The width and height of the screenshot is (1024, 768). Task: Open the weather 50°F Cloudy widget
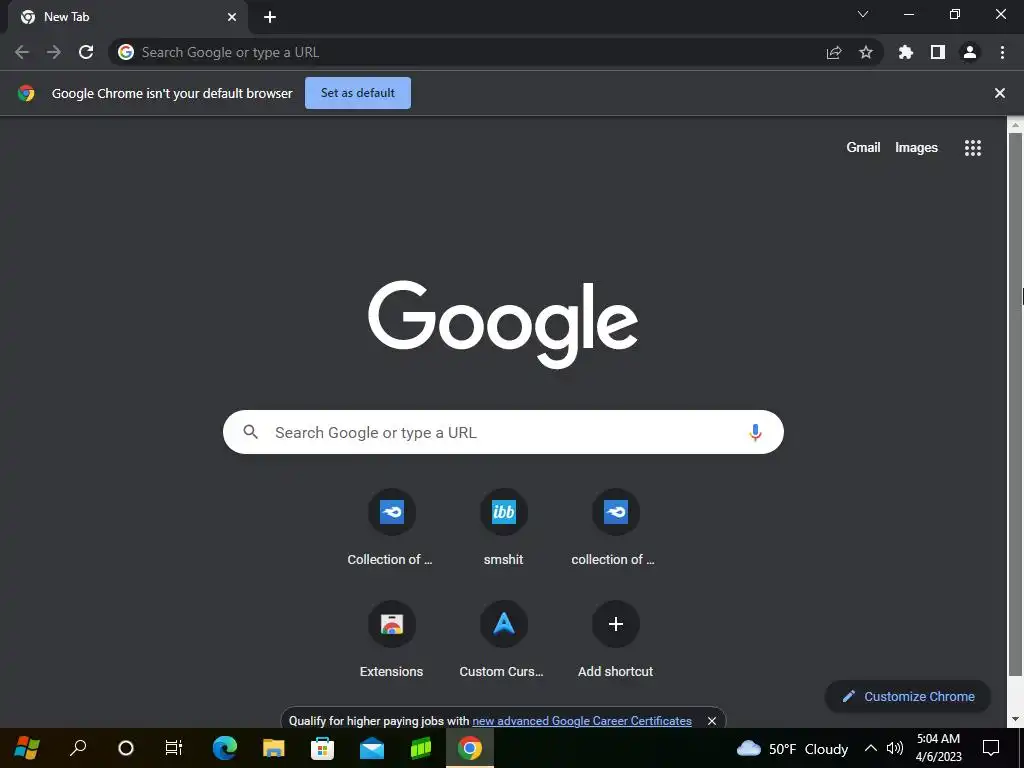point(792,748)
